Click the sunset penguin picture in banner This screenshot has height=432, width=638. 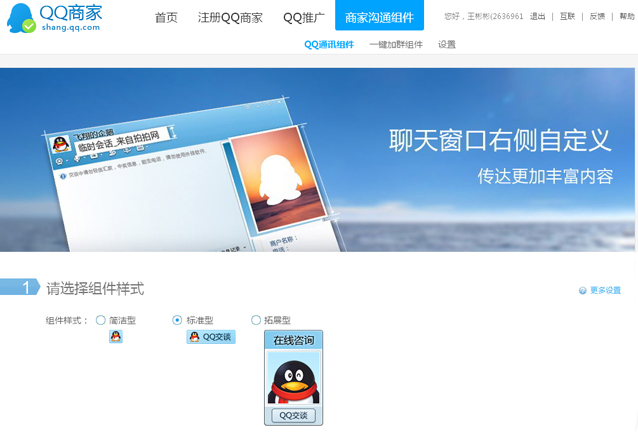tap(278, 178)
